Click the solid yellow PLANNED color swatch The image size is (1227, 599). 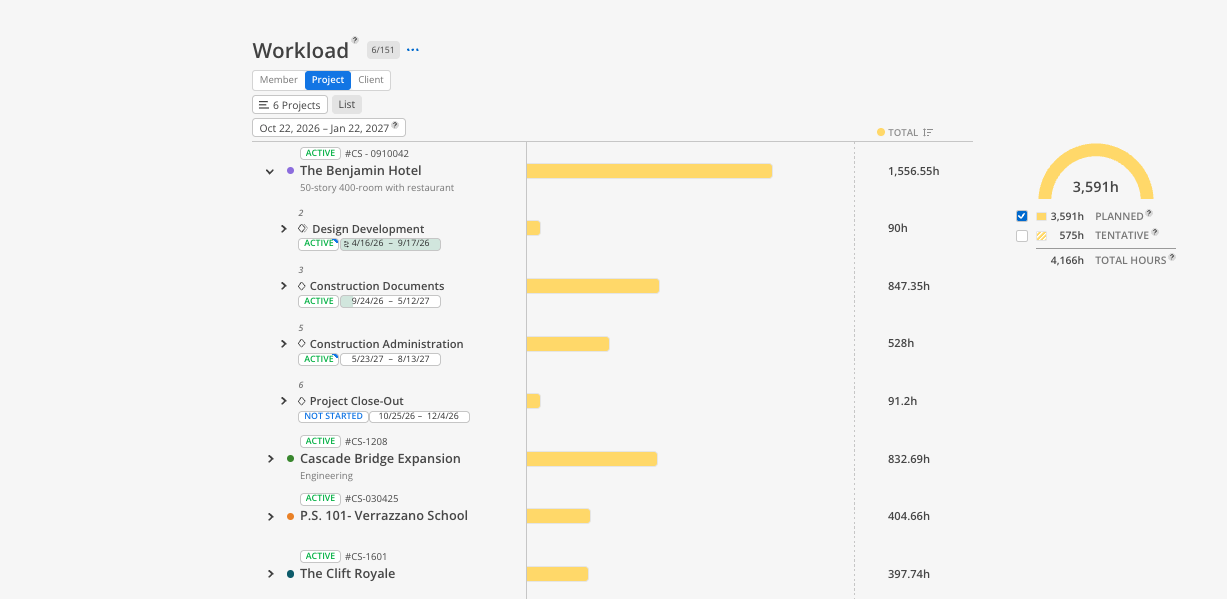tap(1041, 216)
